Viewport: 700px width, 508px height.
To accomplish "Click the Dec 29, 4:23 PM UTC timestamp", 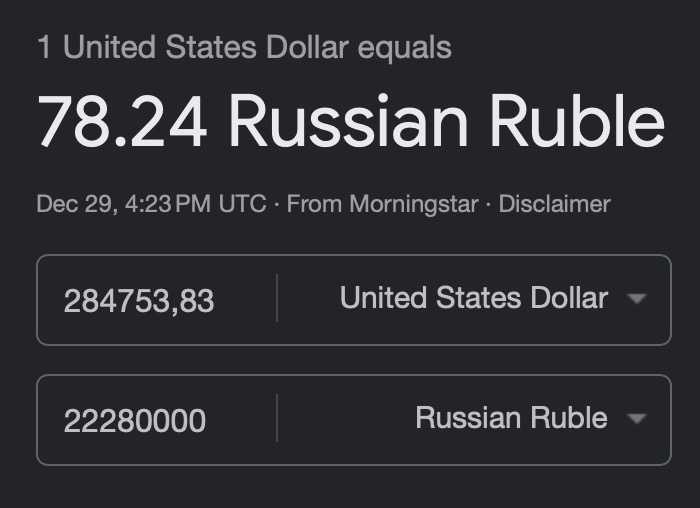I will [x=151, y=205].
